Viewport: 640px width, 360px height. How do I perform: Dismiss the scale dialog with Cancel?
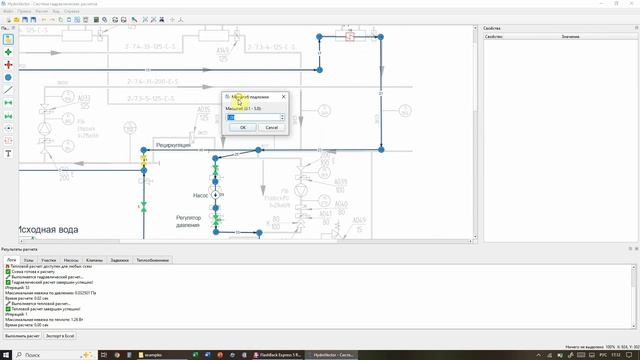click(x=271, y=128)
